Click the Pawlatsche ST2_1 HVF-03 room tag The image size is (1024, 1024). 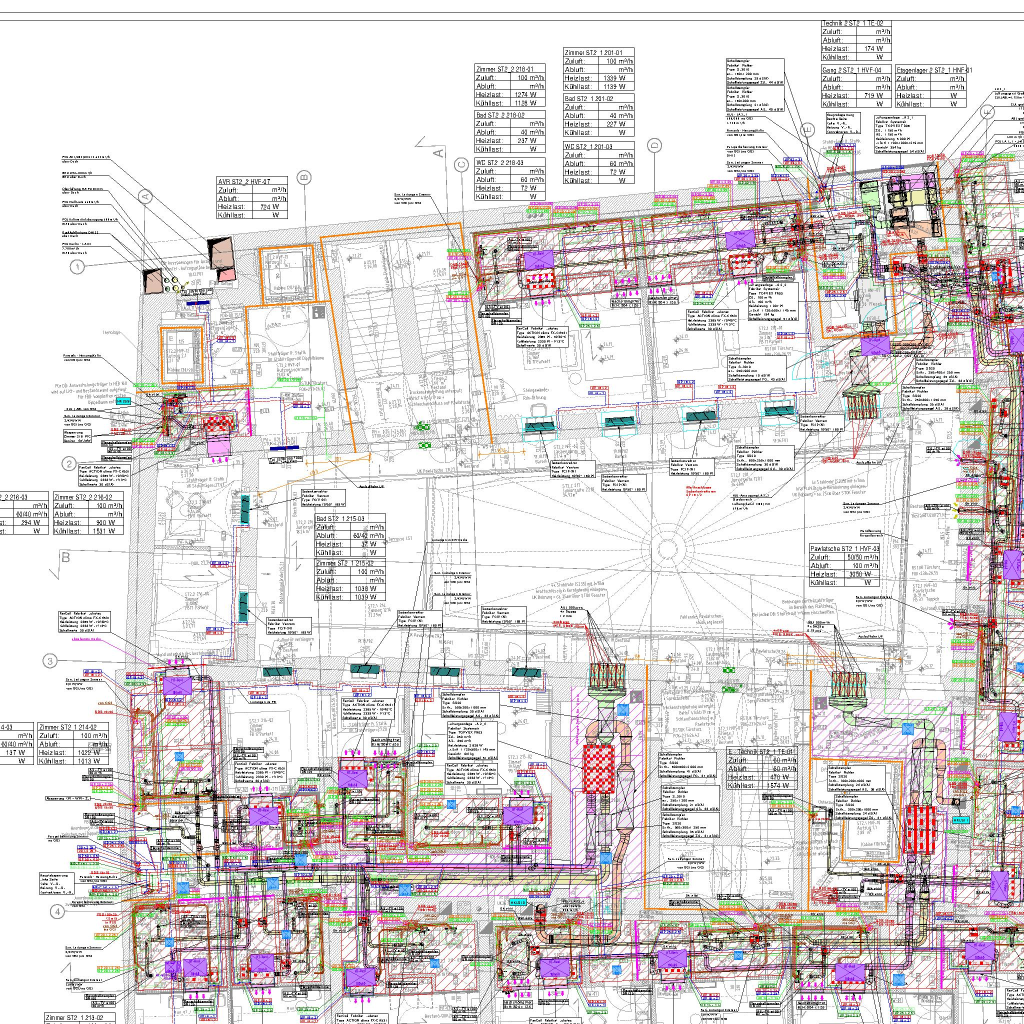[x=849, y=549]
